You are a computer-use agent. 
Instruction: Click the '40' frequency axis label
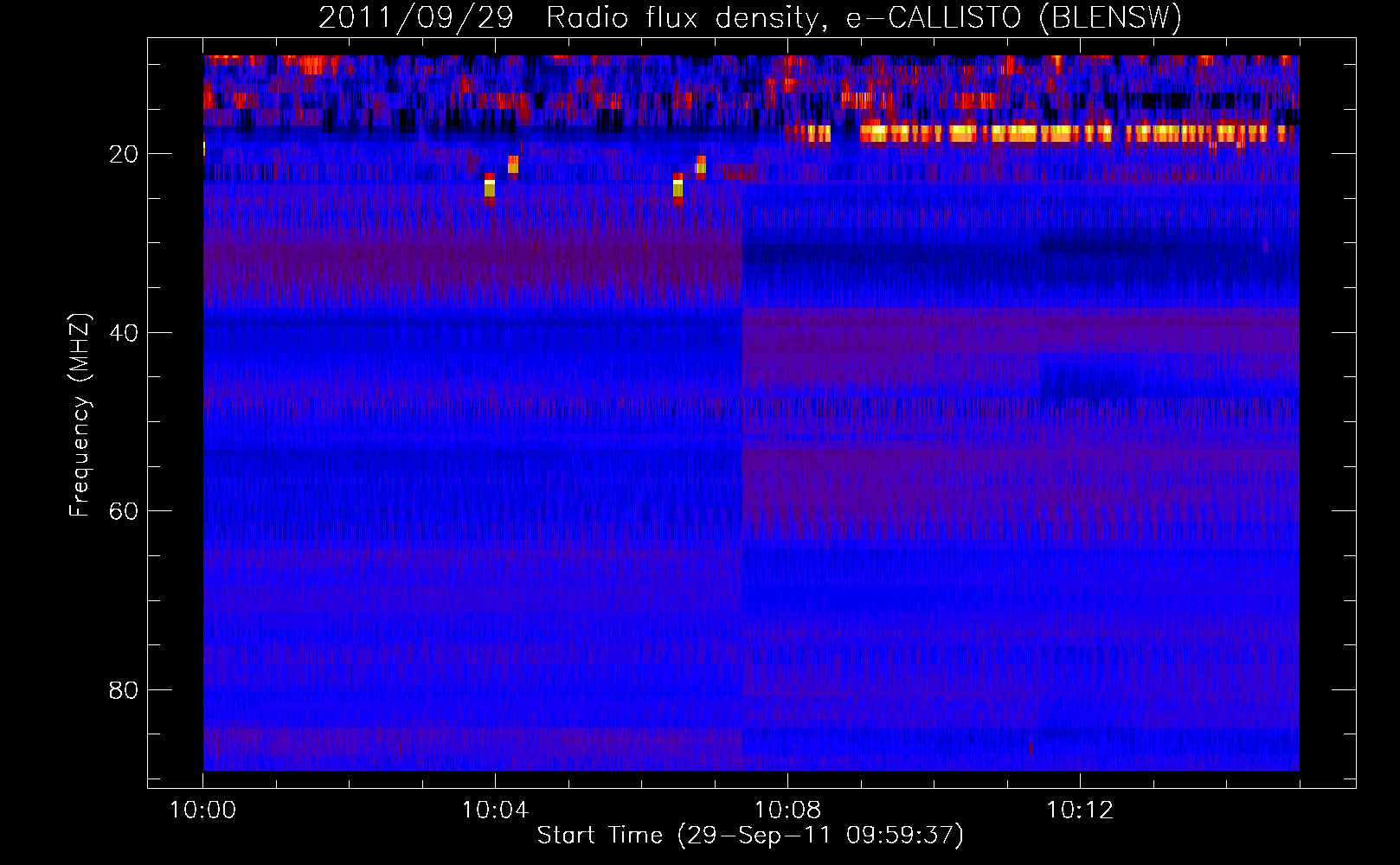pyautogui.click(x=124, y=333)
